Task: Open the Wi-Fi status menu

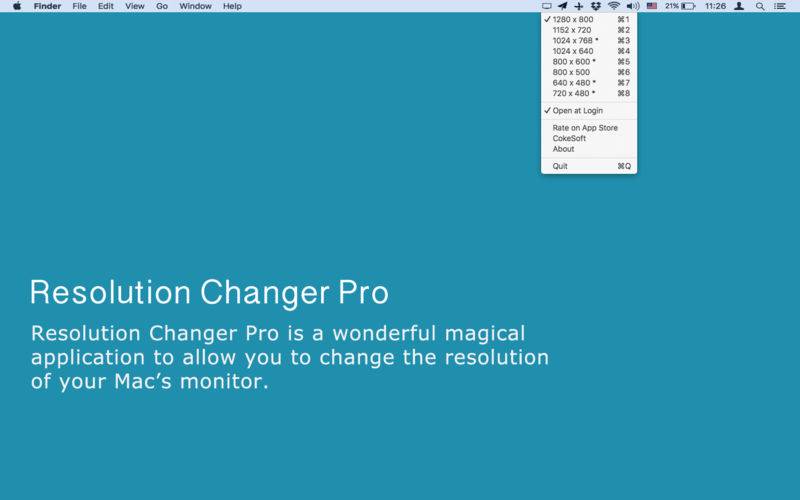Action: pos(614,6)
